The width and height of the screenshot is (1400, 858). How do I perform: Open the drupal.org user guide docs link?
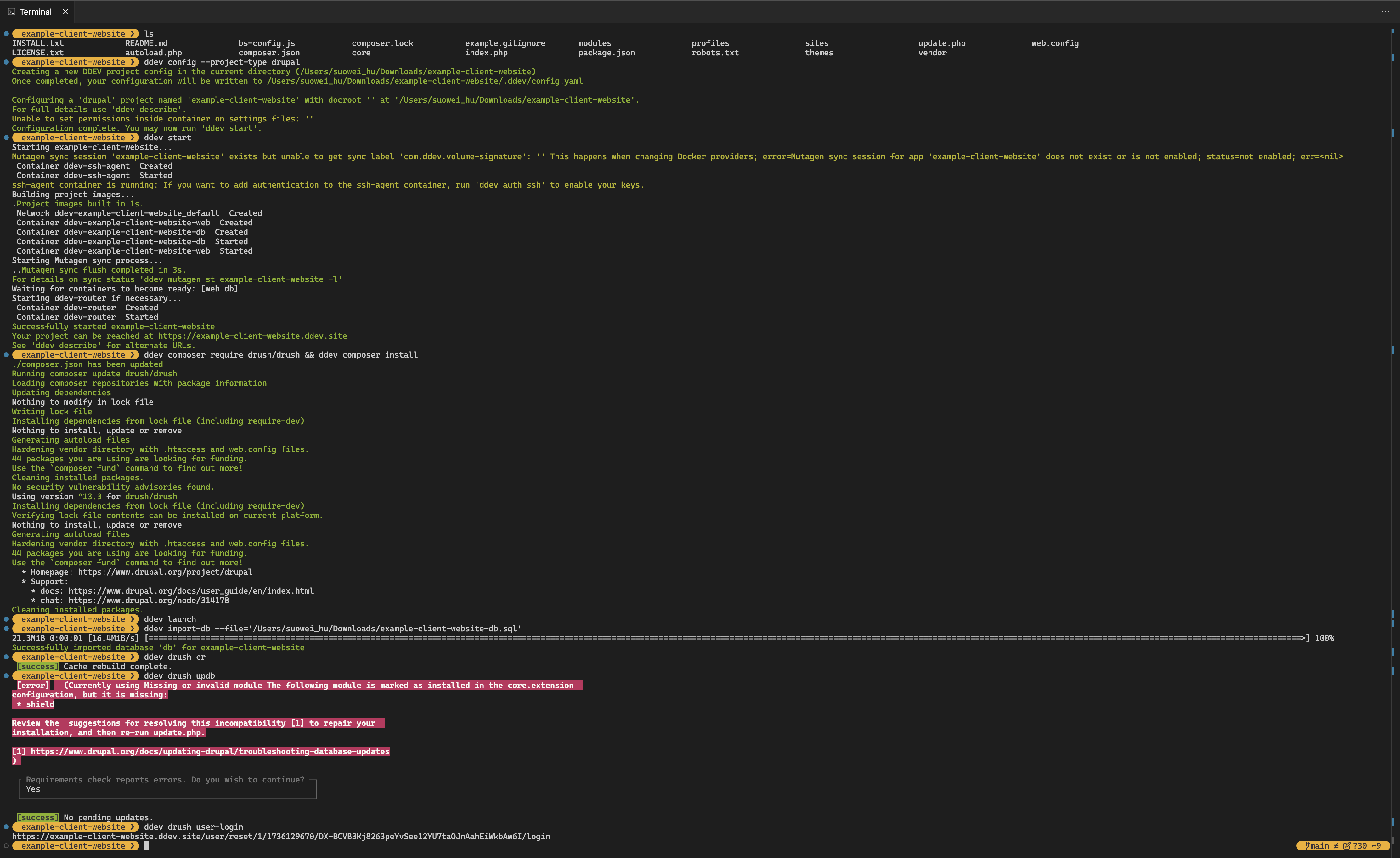pos(191,591)
